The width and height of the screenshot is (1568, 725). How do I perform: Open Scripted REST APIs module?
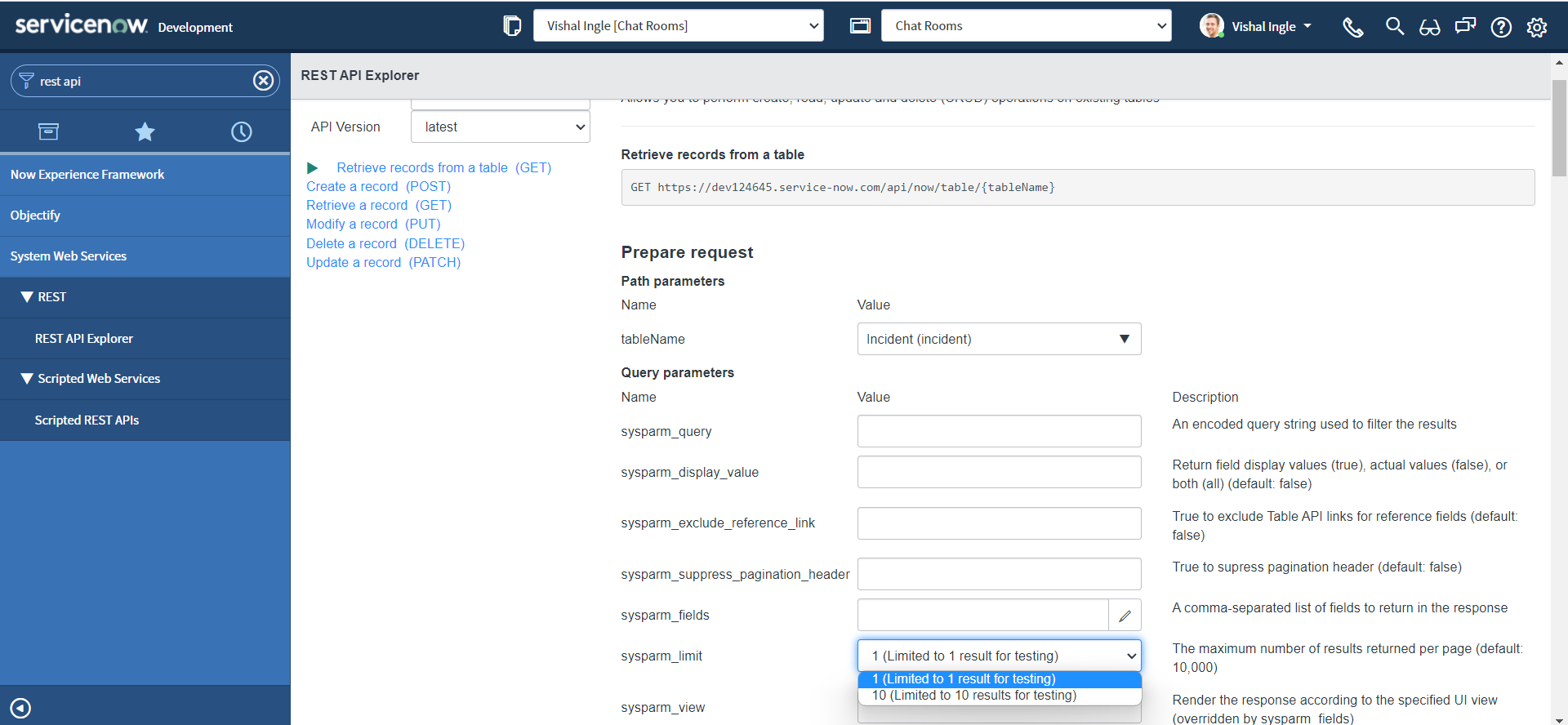click(145, 420)
